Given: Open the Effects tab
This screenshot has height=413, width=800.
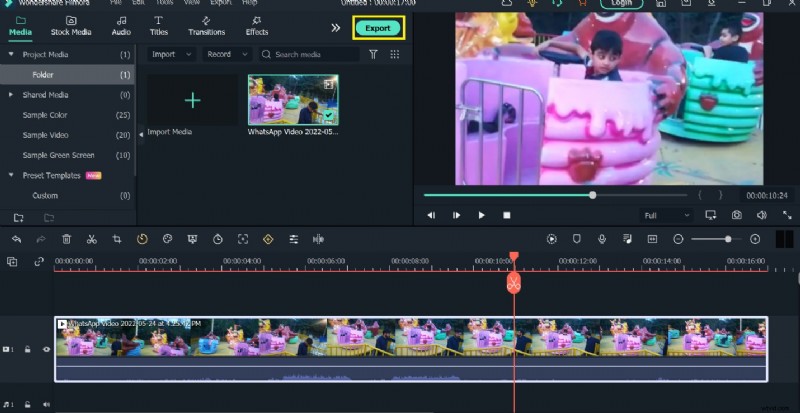Looking at the screenshot, I should [257, 26].
